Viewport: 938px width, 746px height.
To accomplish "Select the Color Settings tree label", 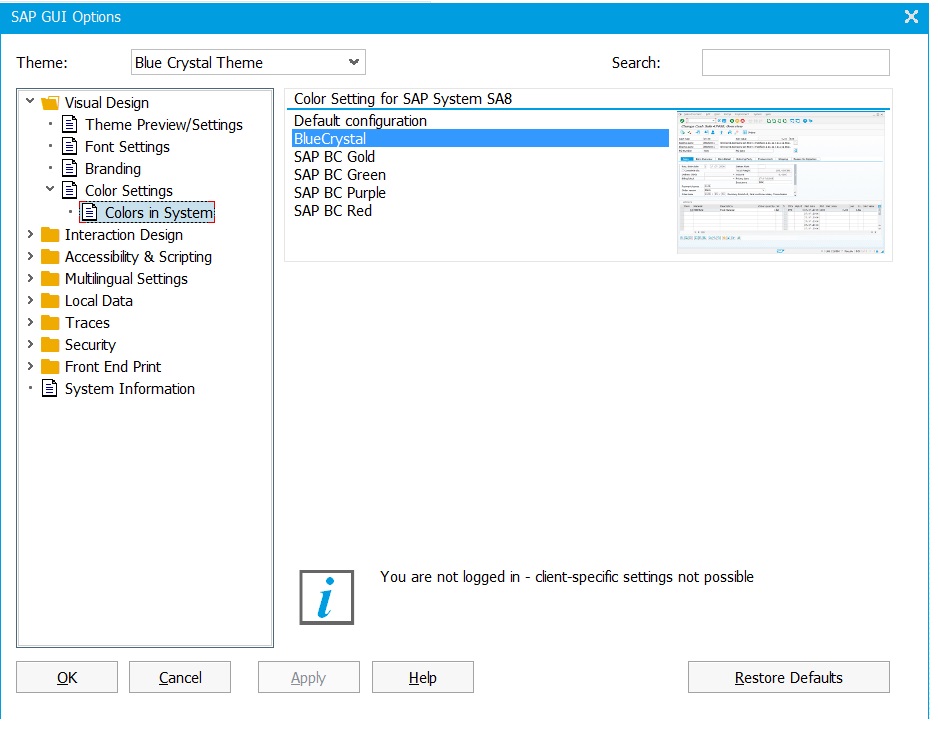I will point(129,190).
